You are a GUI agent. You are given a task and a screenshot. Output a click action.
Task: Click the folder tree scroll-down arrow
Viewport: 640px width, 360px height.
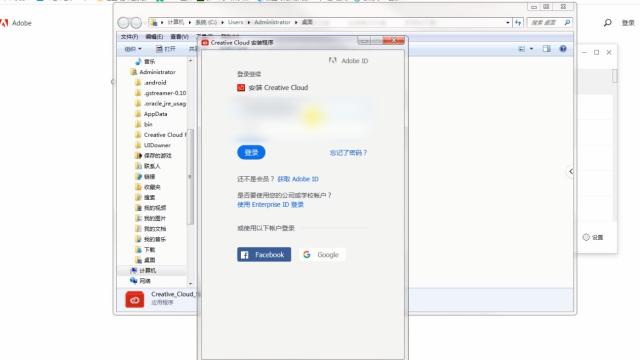click(190, 283)
